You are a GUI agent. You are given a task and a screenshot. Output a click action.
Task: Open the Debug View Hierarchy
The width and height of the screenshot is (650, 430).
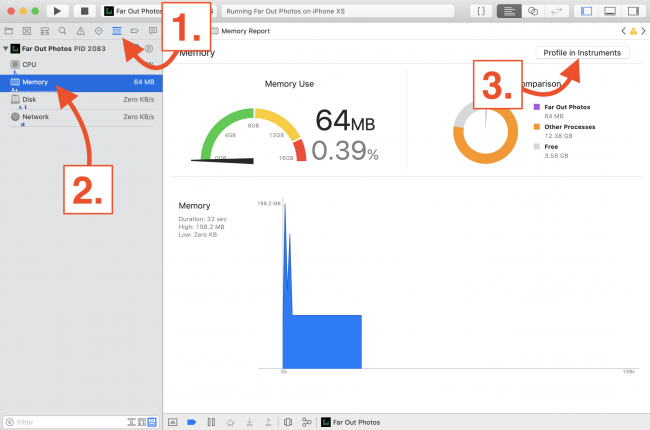click(x=288, y=422)
